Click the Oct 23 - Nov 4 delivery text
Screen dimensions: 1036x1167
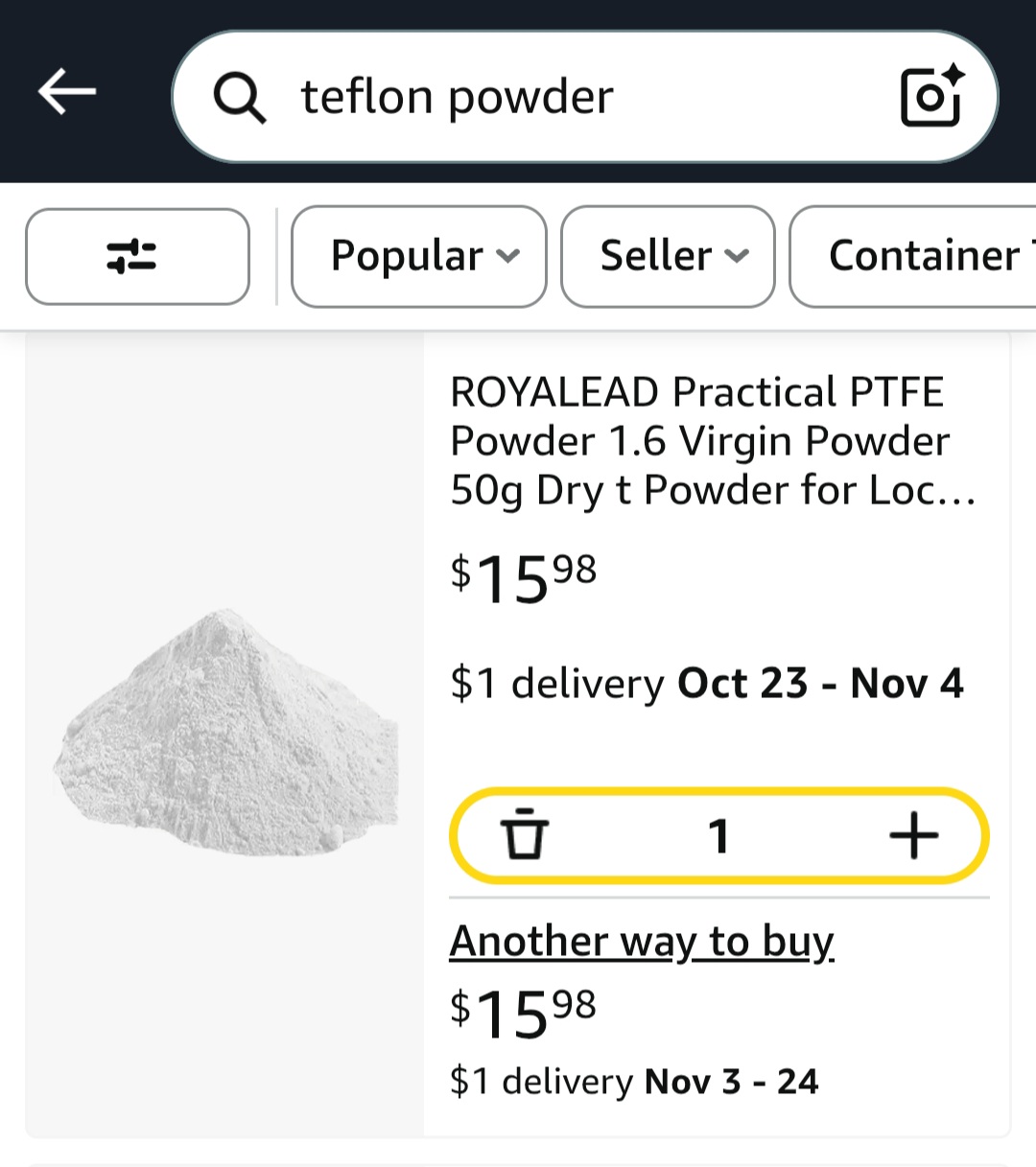[820, 684]
